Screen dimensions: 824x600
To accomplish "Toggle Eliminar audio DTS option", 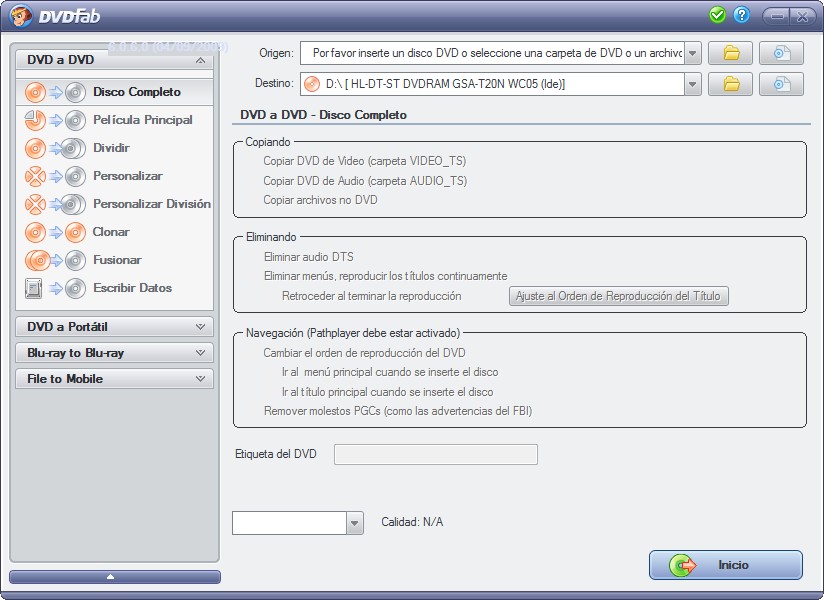I will 308,257.
